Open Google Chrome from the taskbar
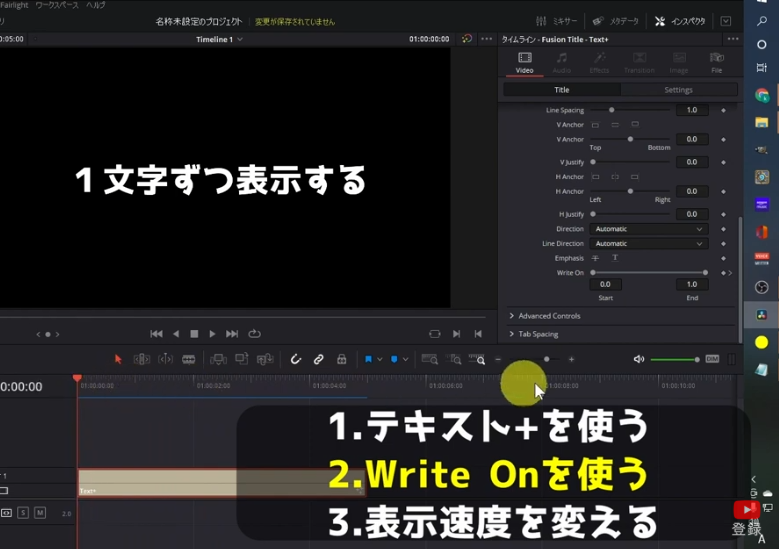The height and width of the screenshot is (549, 783). coord(761,96)
